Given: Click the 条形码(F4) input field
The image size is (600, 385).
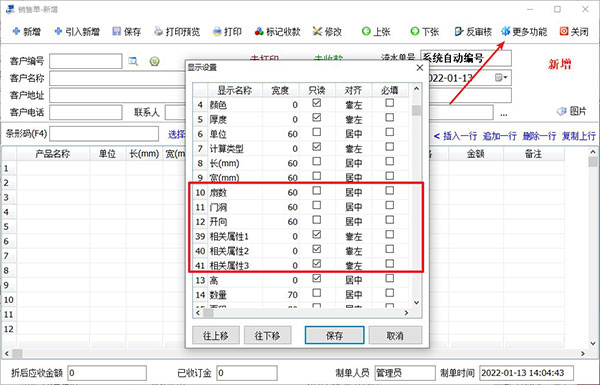Looking at the screenshot, I should [x=104, y=134].
